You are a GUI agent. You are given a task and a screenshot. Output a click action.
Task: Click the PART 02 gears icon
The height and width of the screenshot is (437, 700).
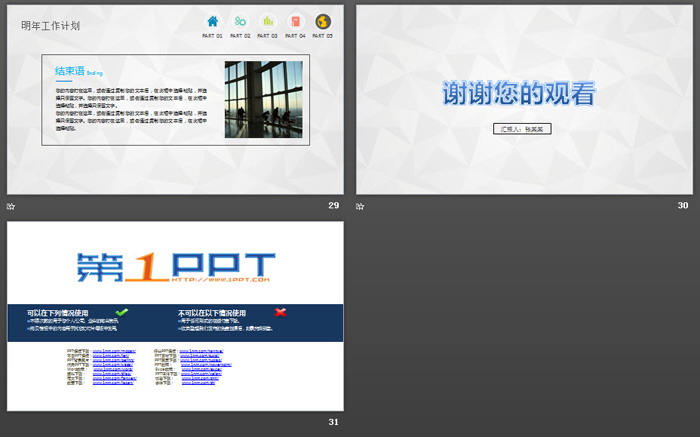click(240, 21)
